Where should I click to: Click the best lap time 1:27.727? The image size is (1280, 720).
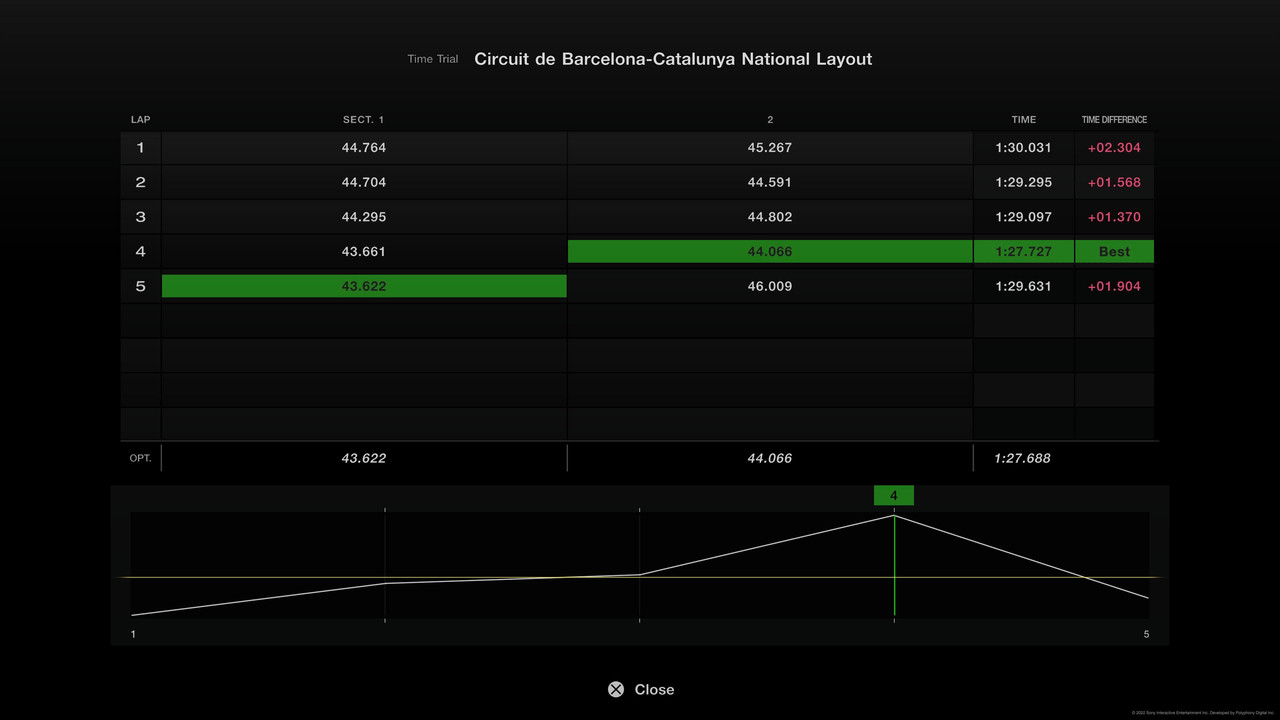click(x=1023, y=251)
